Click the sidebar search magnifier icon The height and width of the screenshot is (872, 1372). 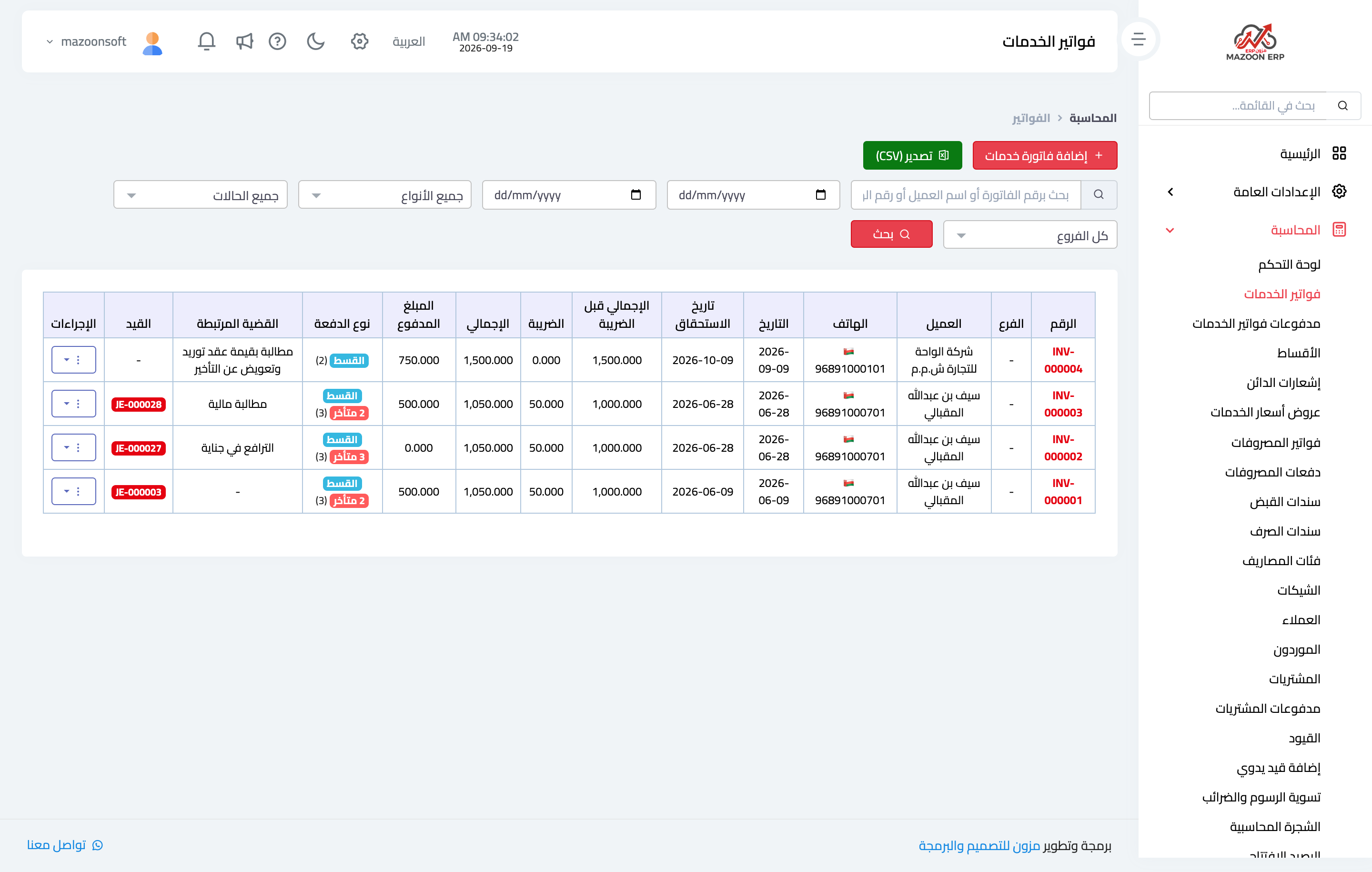coord(1343,105)
